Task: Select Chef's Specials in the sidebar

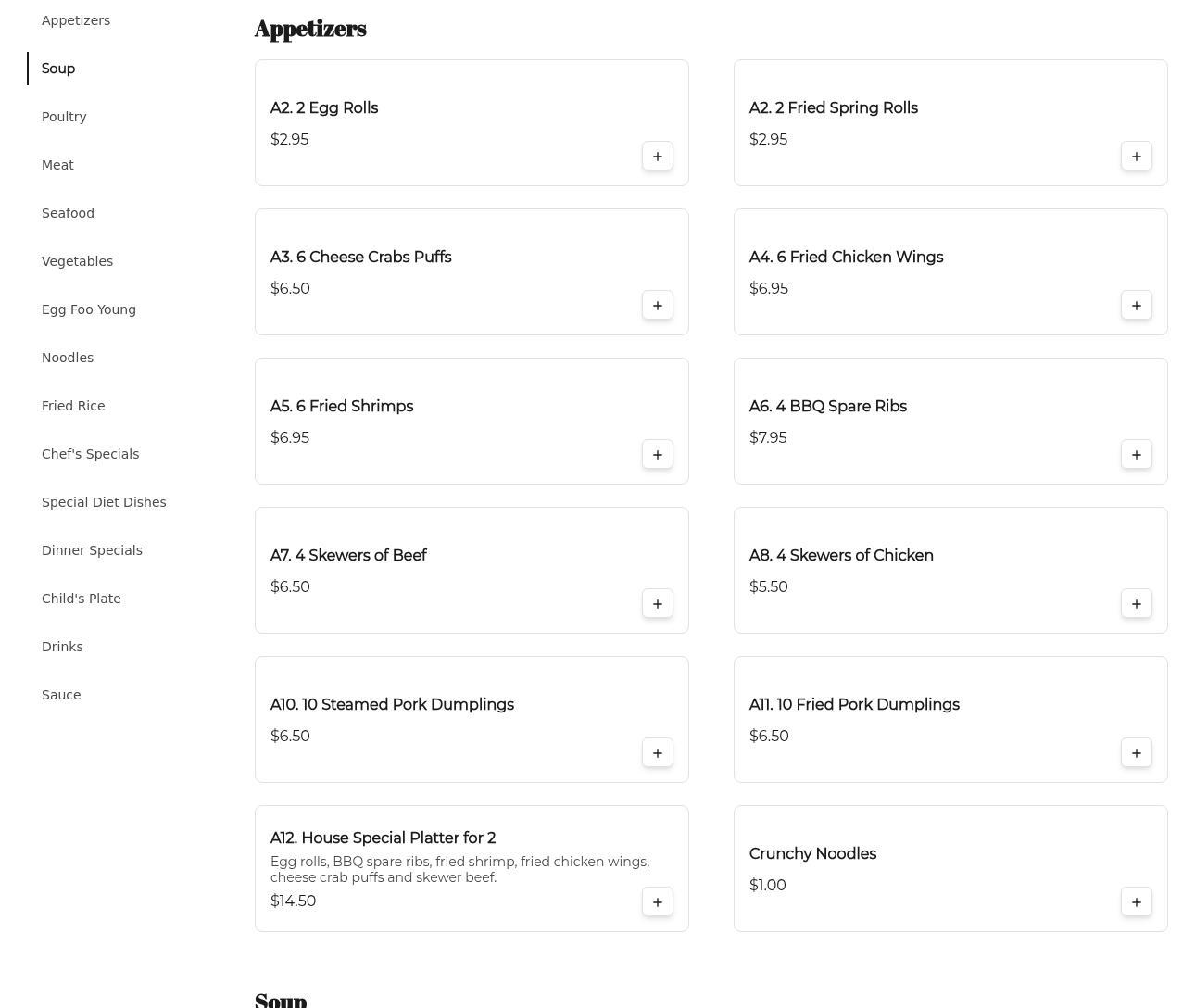Action: pyautogui.click(x=90, y=454)
